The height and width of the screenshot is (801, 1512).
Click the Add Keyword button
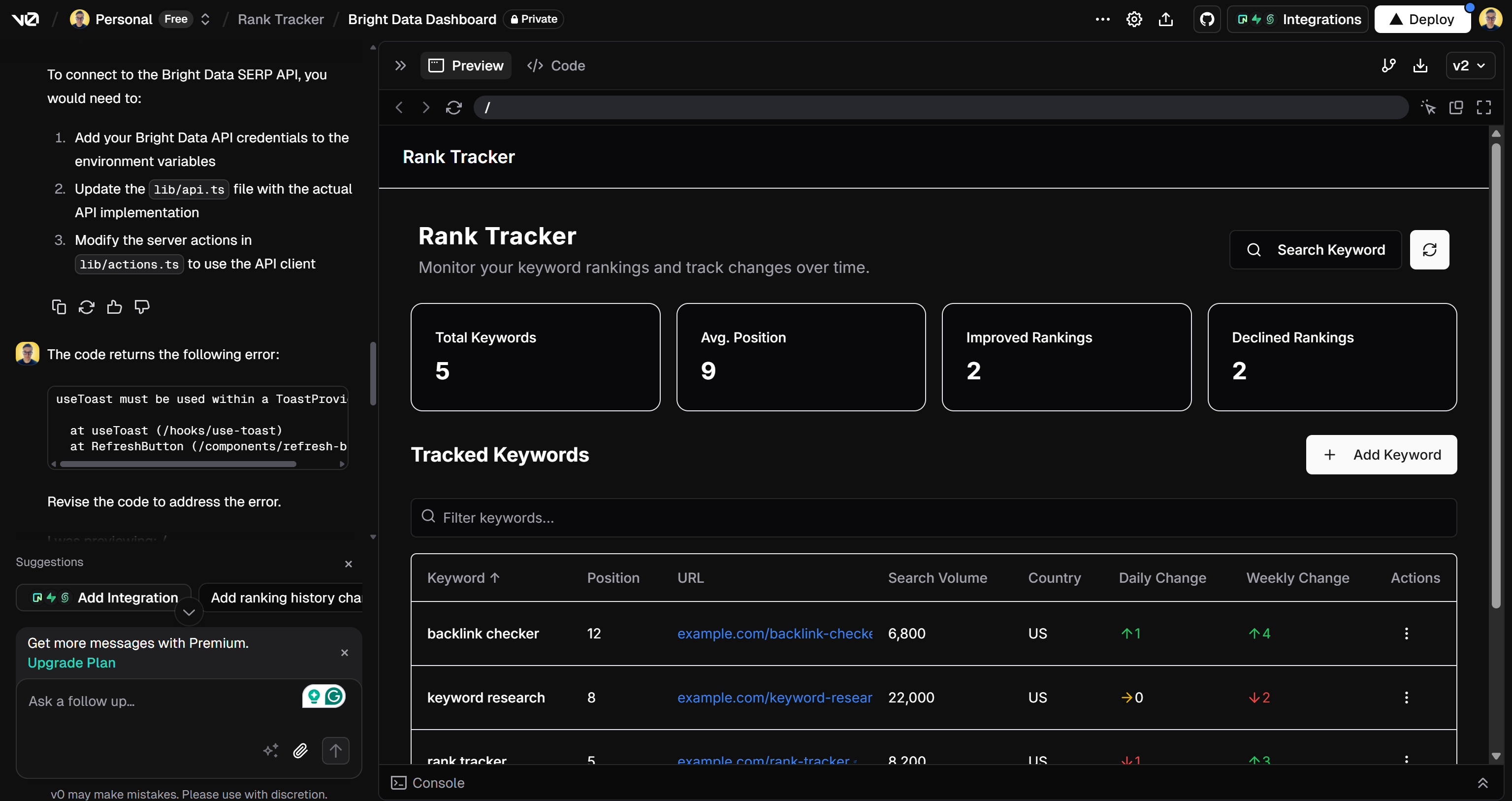(1381, 455)
